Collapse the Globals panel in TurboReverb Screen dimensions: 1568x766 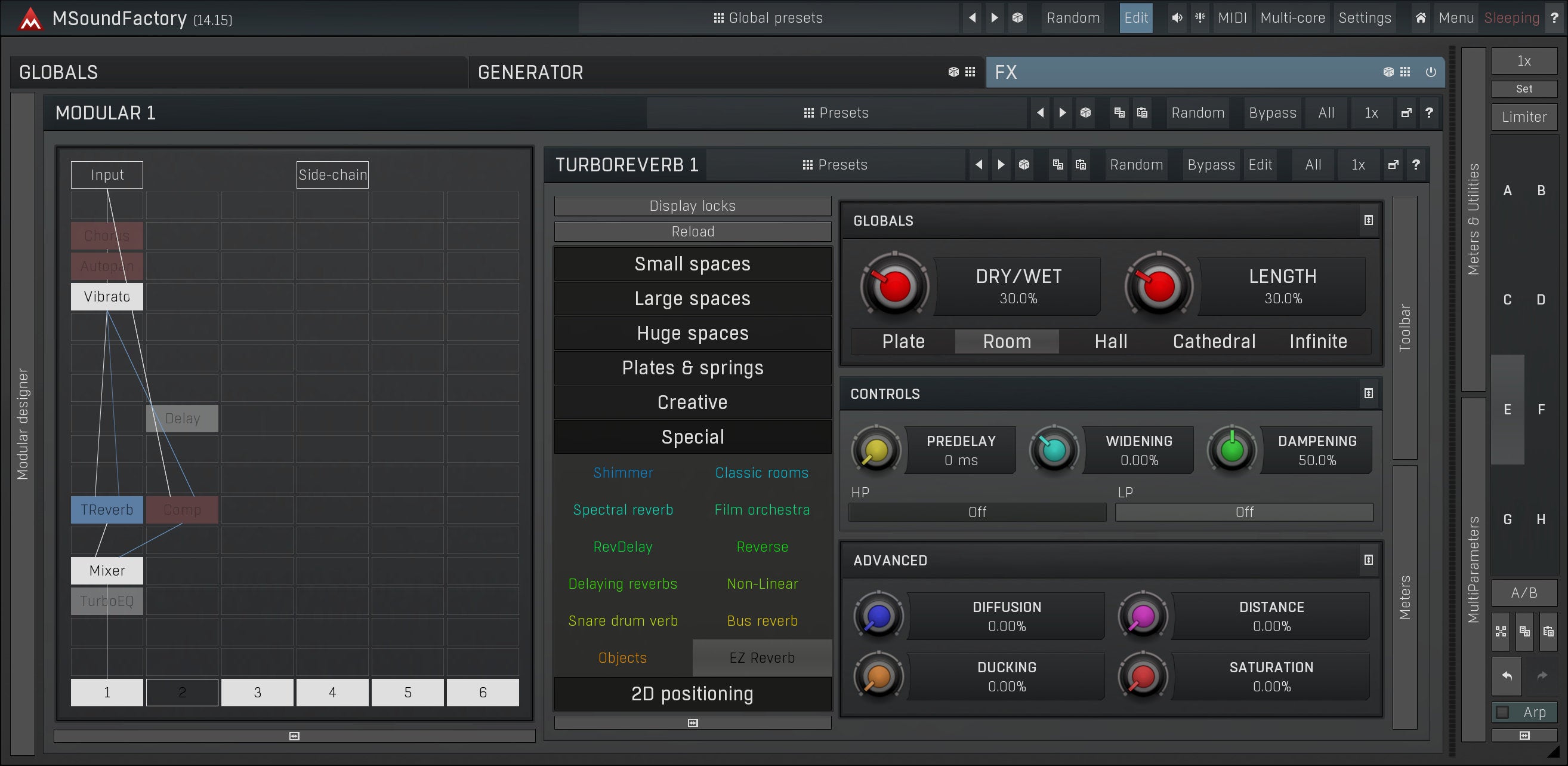[x=1368, y=220]
